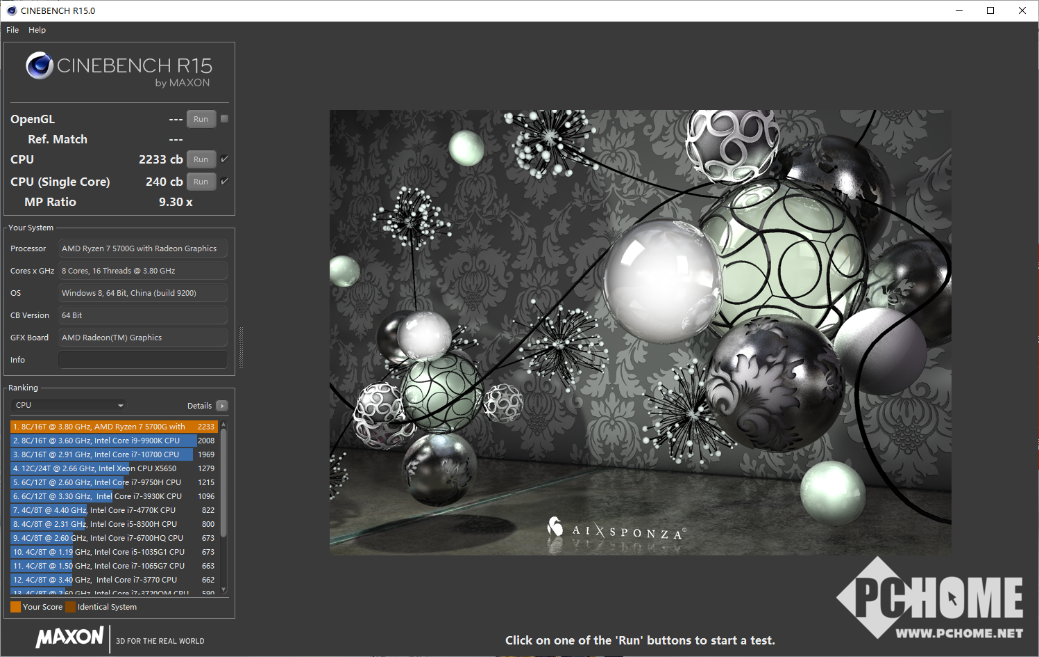The image size is (1039, 657).
Task: Select the Intel Core i9-9900K ranking row
Action: (114, 440)
